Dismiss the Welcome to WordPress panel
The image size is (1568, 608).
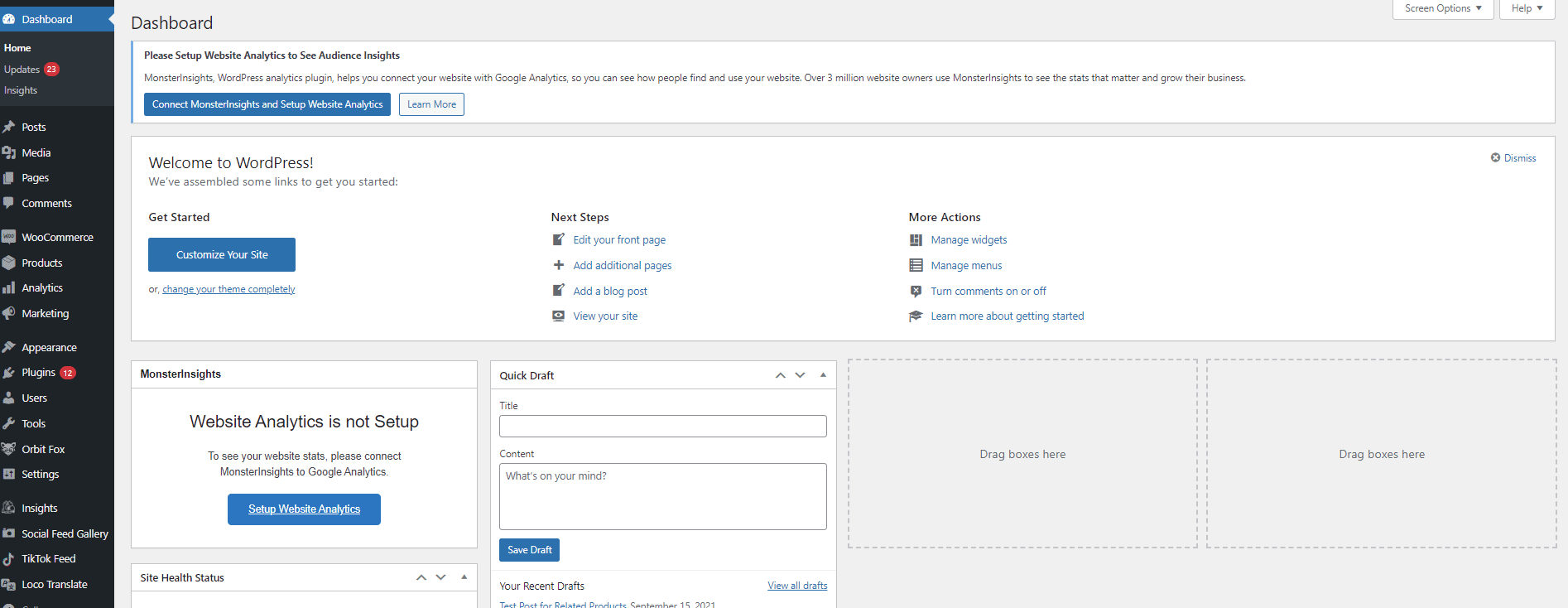(1513, 158)
